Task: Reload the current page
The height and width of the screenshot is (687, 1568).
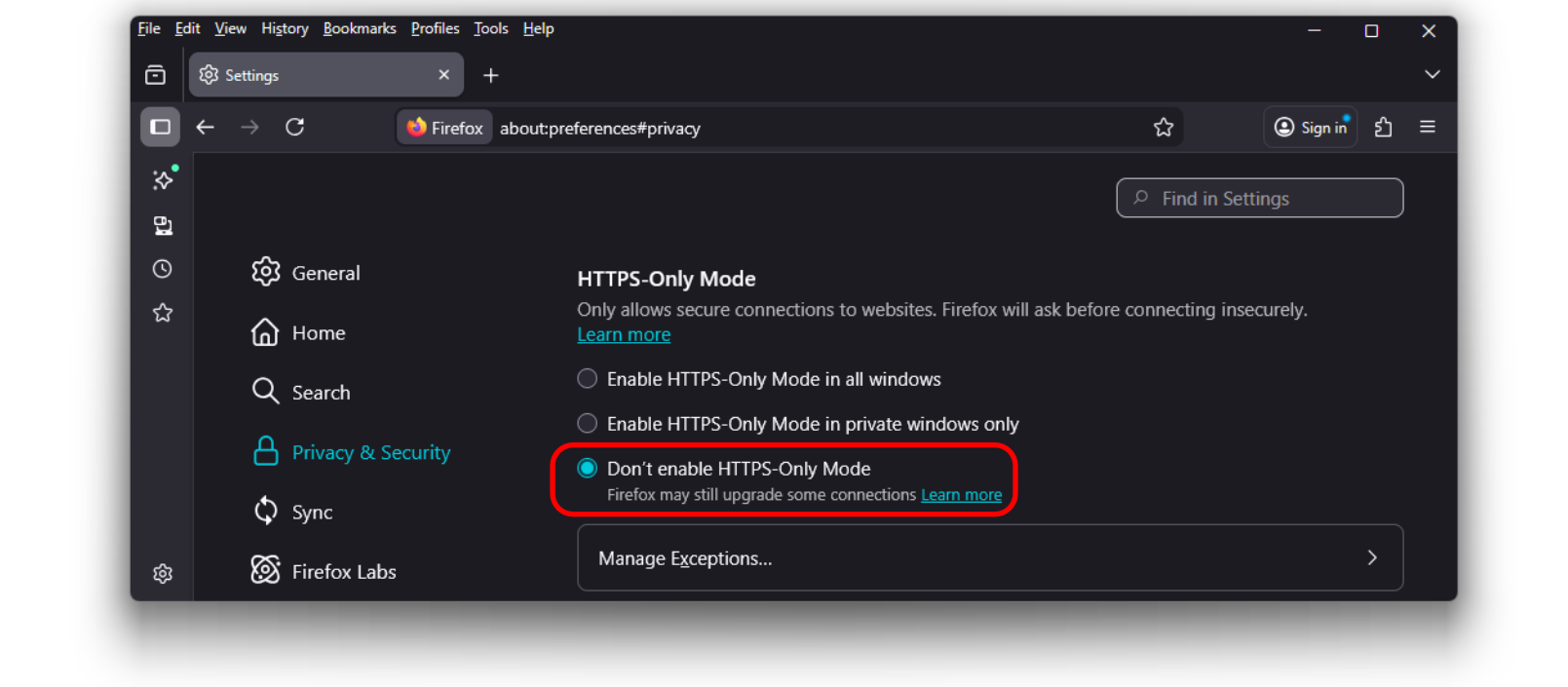Action: pos(295,128)
